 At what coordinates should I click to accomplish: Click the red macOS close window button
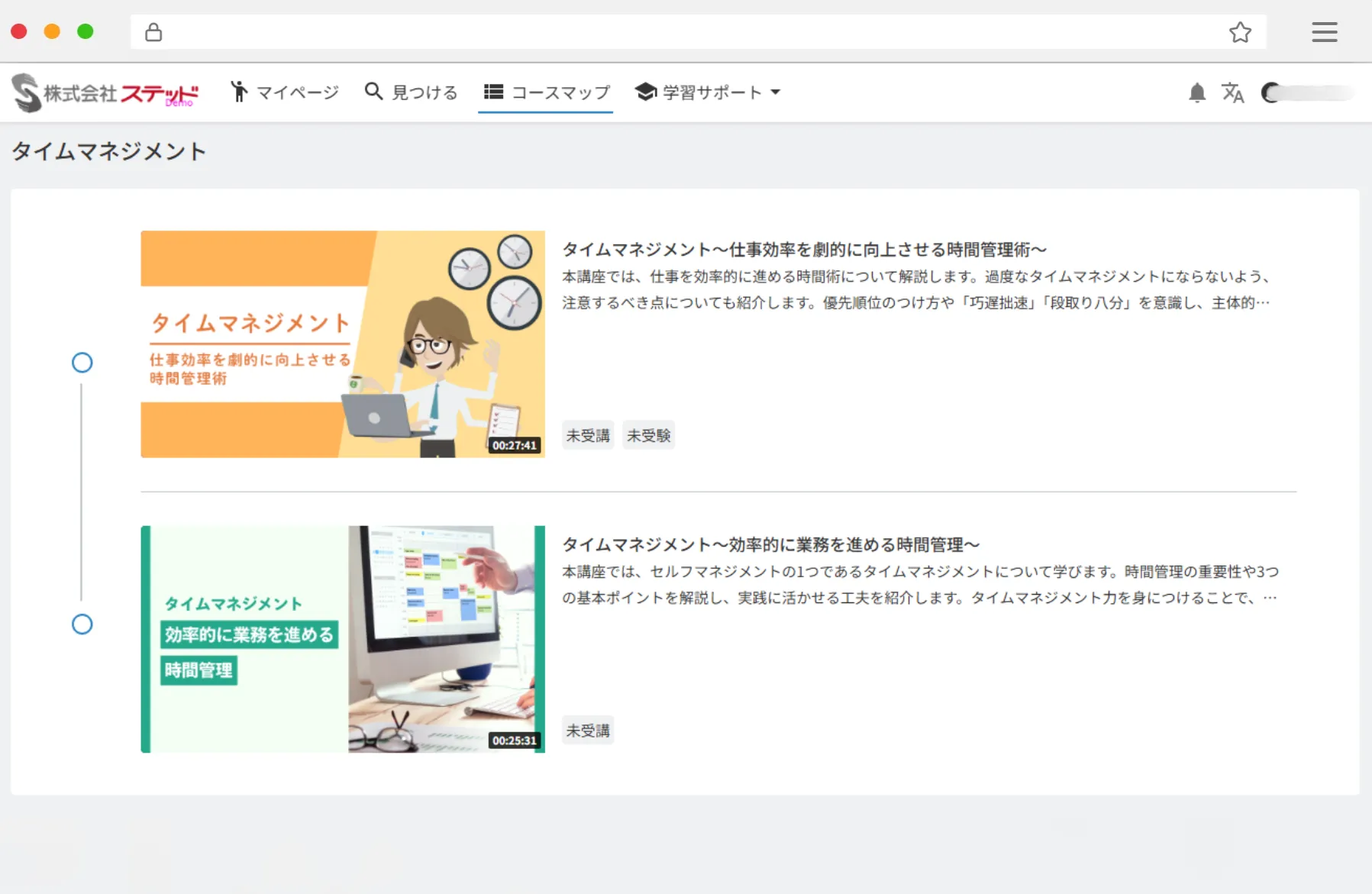(19, 31)
